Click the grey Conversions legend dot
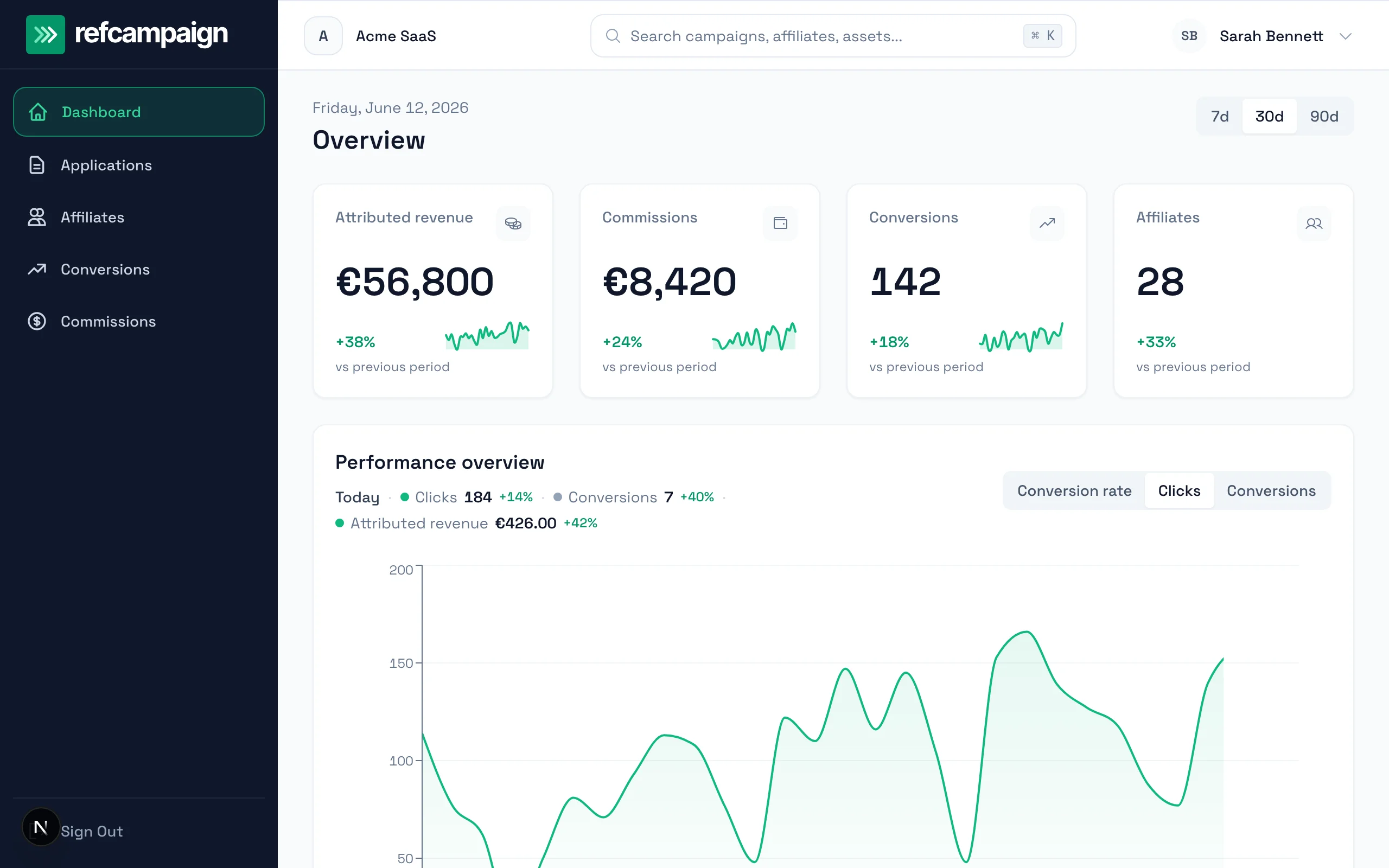Screen dimensions: 1389x868 tap(557, 497)
